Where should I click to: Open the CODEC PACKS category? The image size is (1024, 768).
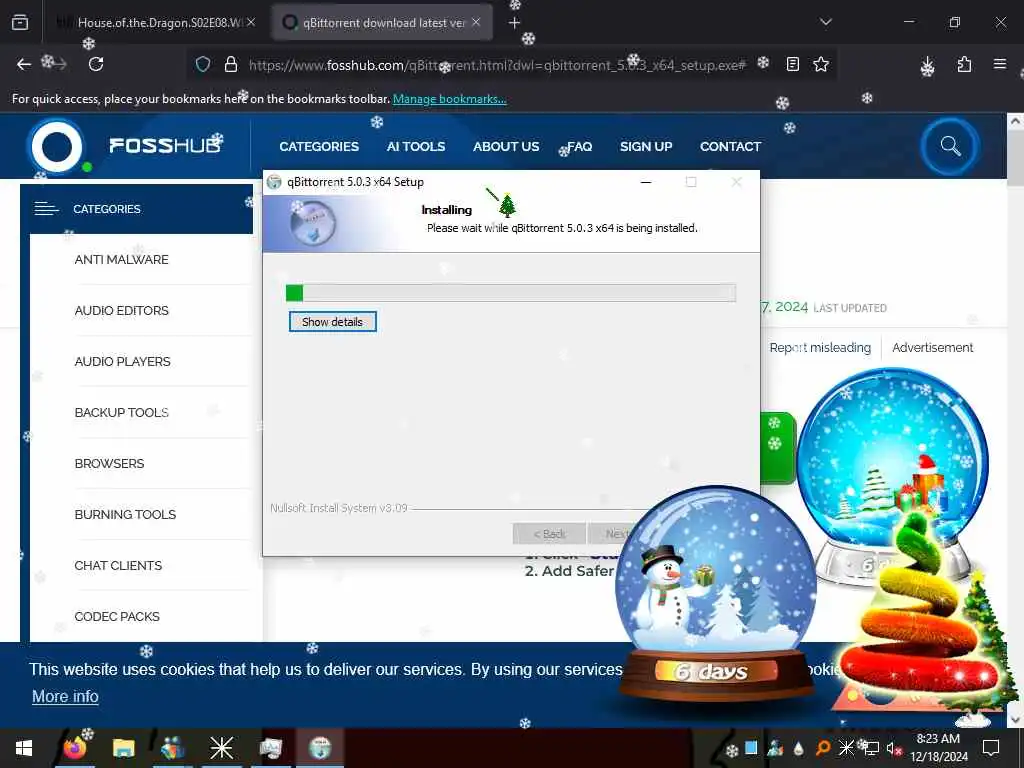coord(117,616)
